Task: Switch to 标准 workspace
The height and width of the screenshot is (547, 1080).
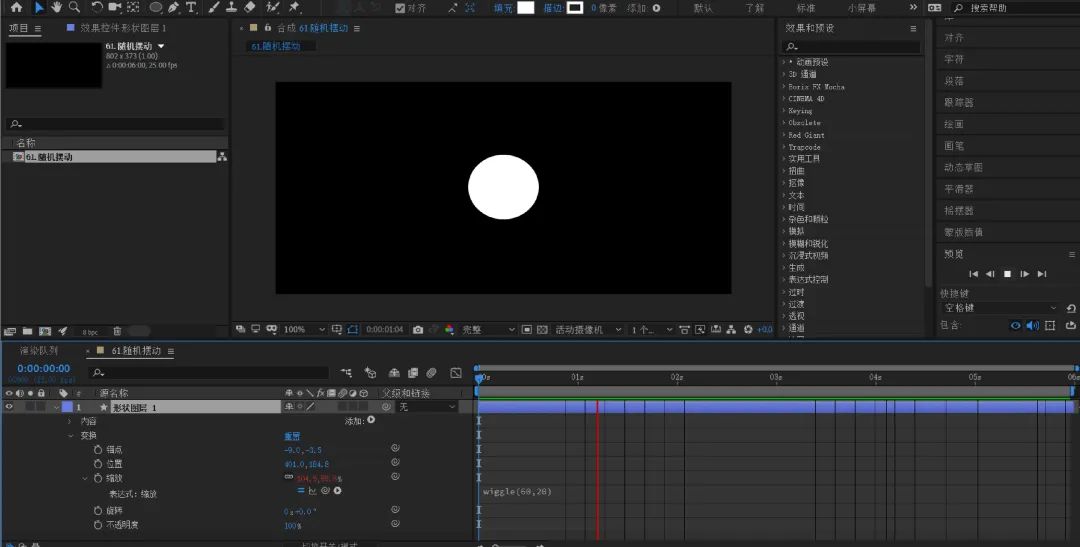Action: (806, 8)
